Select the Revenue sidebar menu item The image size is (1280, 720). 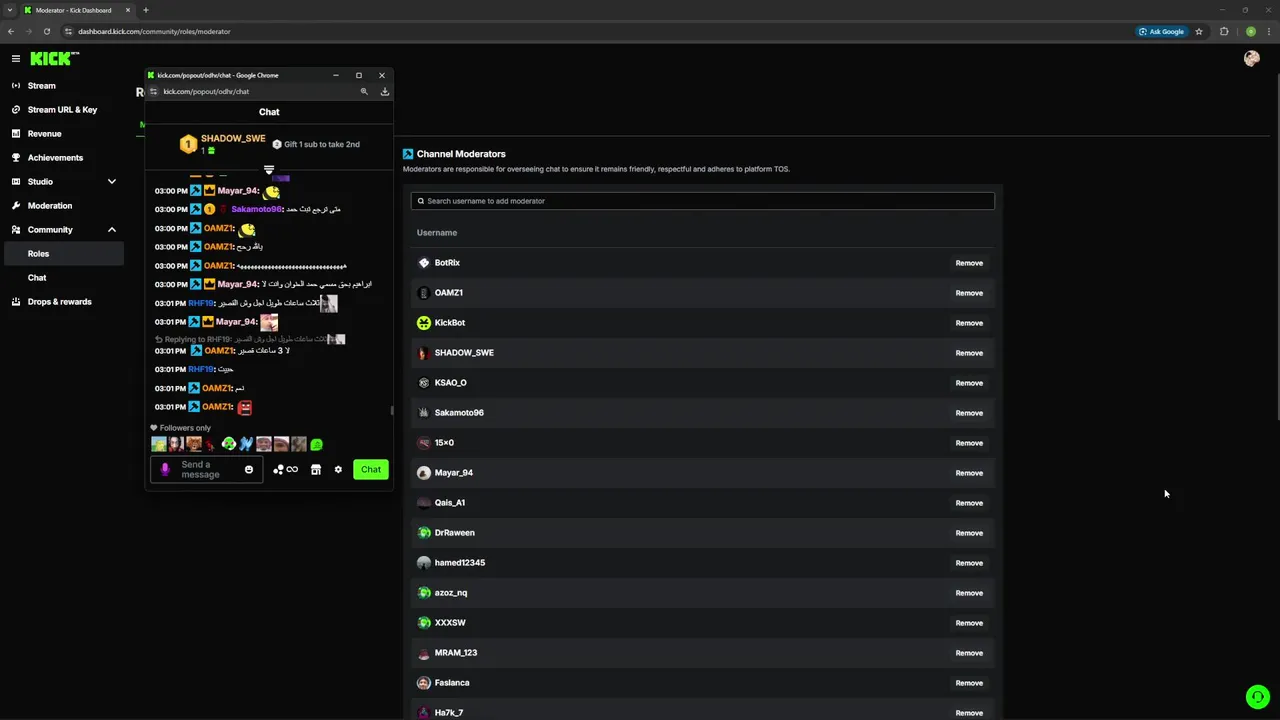tap(62, 134)
